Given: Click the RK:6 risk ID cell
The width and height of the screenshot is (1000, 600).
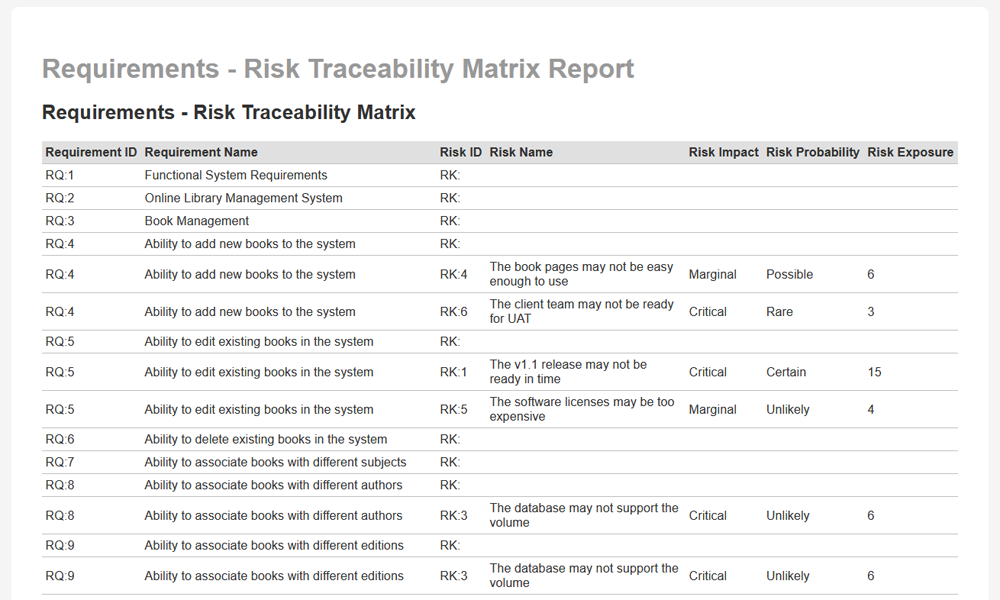Looking at the screenshot, I should [453, 312].
